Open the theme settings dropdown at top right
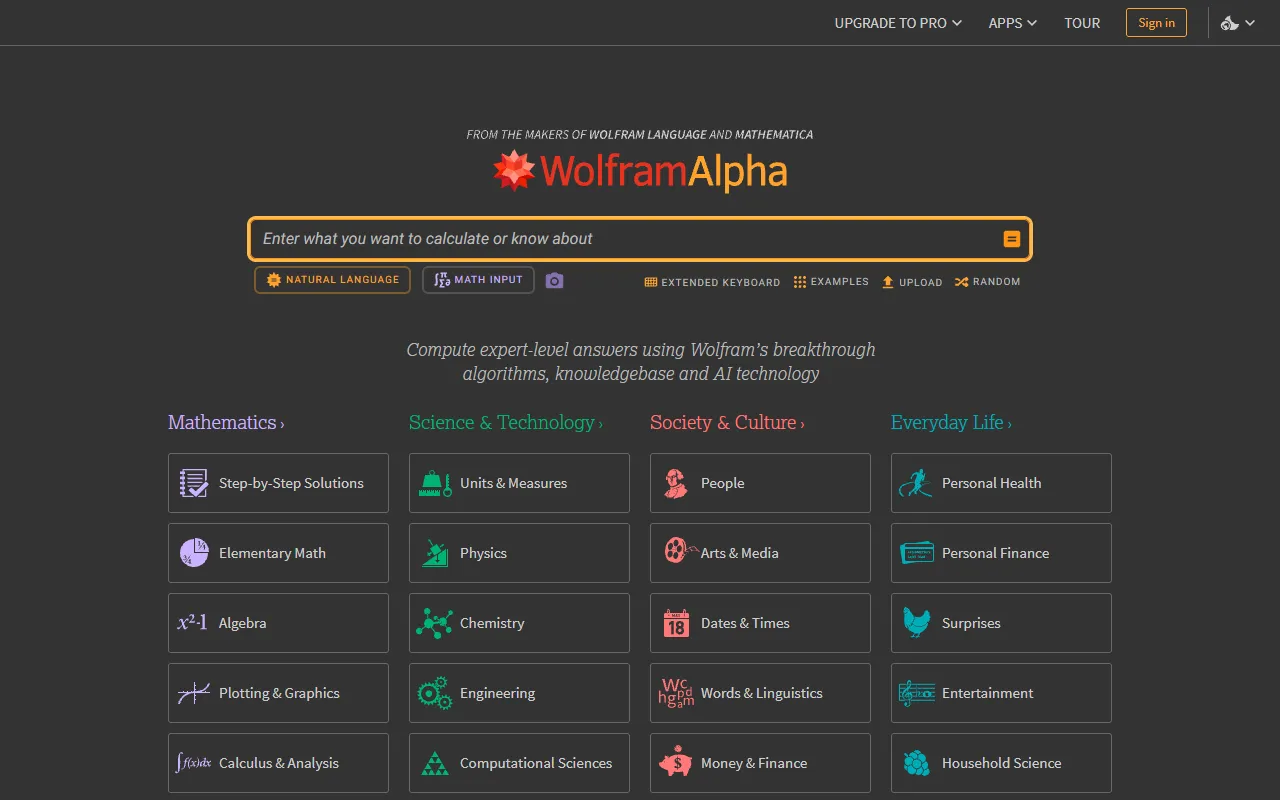Image resolution: width=1280 pixels, height=800 pixels. point(1238,23)
